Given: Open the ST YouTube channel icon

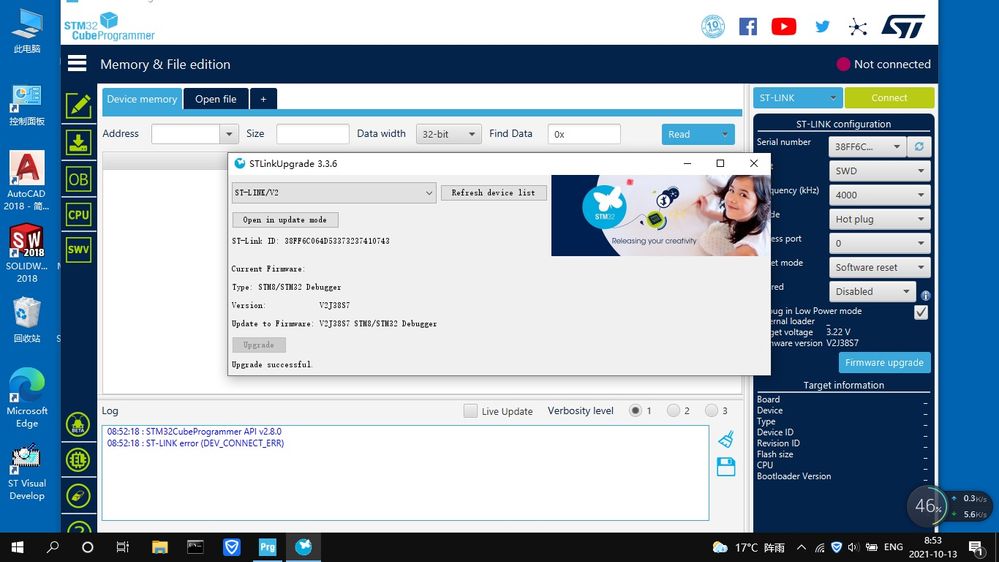Looking at the screenshot, I should tap(784, 26).
